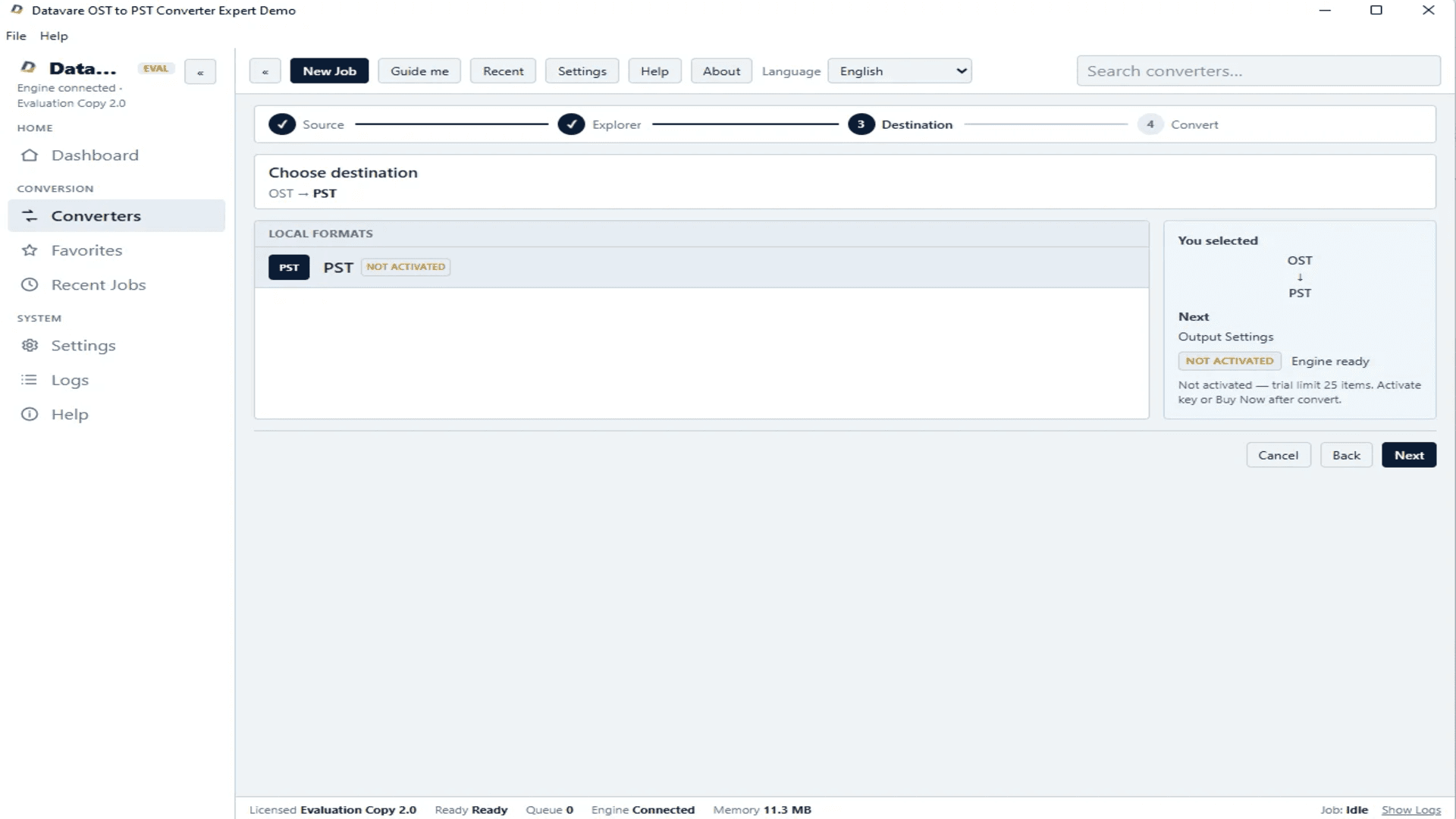1456x819 pixels.
Task: Click the Next button
Action: [1409, 455]
